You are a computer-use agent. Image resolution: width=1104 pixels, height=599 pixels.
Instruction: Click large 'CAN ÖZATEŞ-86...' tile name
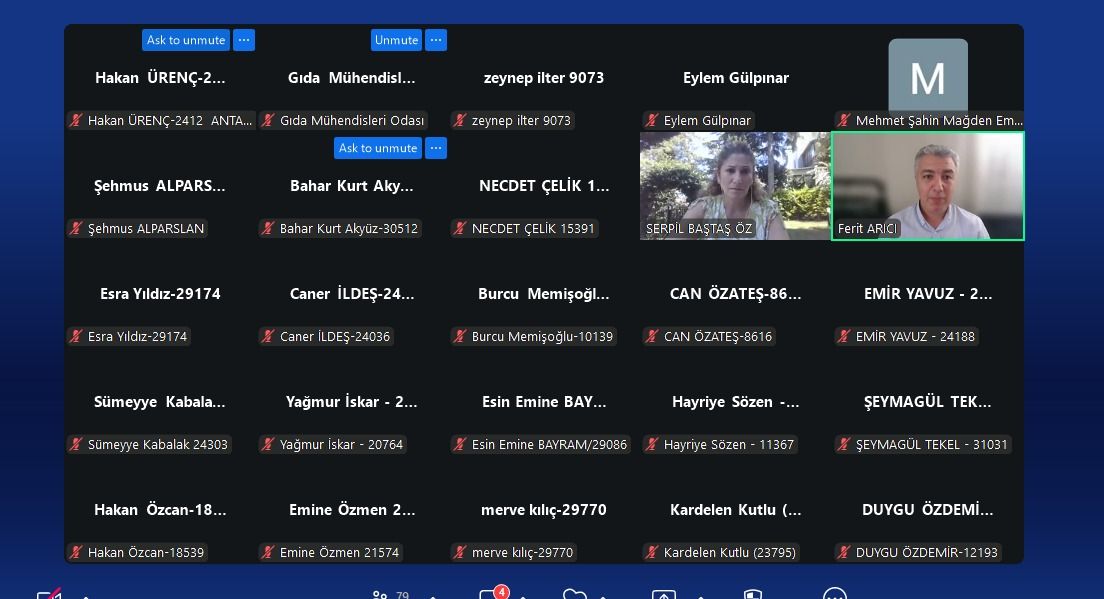(736, 294)
